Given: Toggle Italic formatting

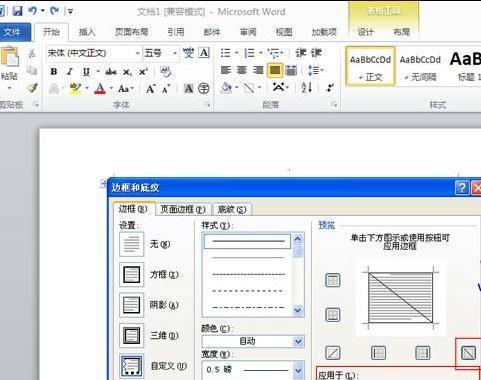Looking at the screenshot, I should tap(70, 72).
